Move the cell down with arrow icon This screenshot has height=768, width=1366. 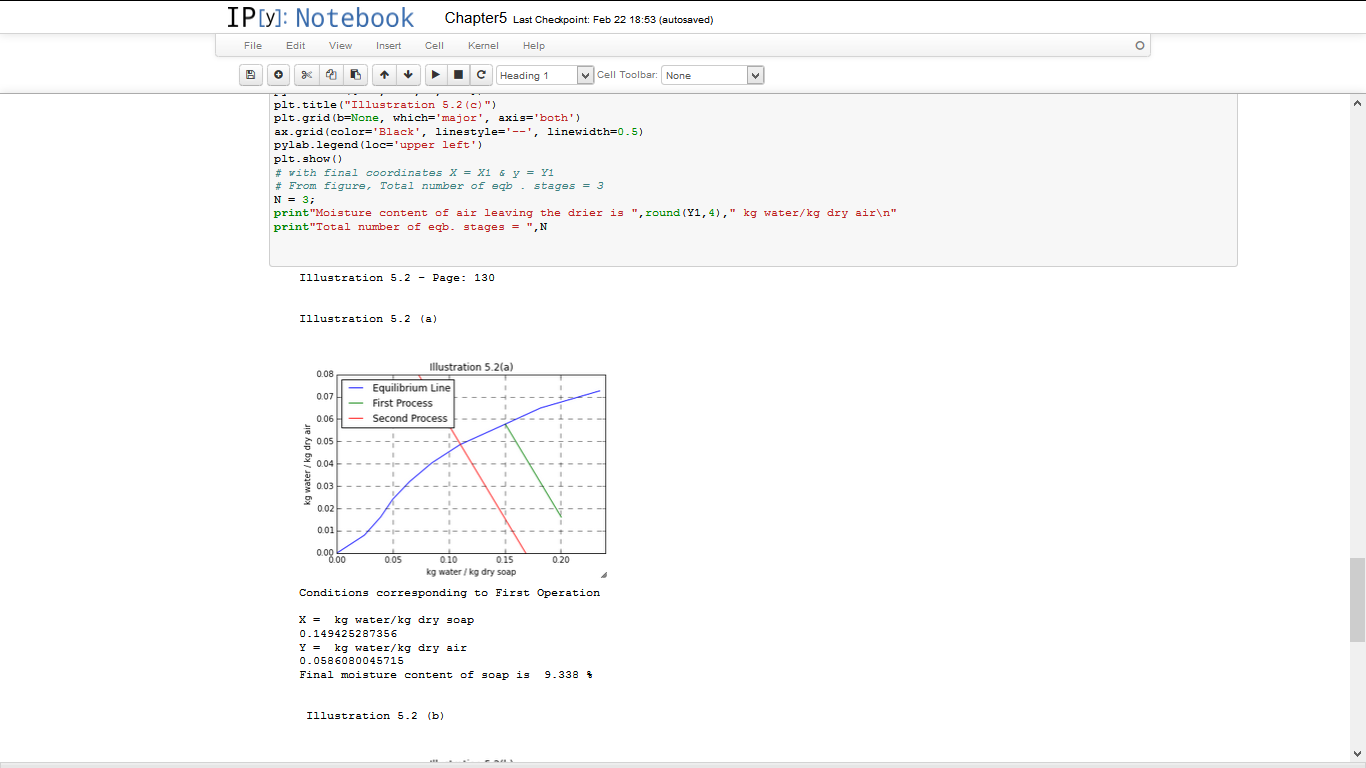pyautogui.click(x=408, y=75)
